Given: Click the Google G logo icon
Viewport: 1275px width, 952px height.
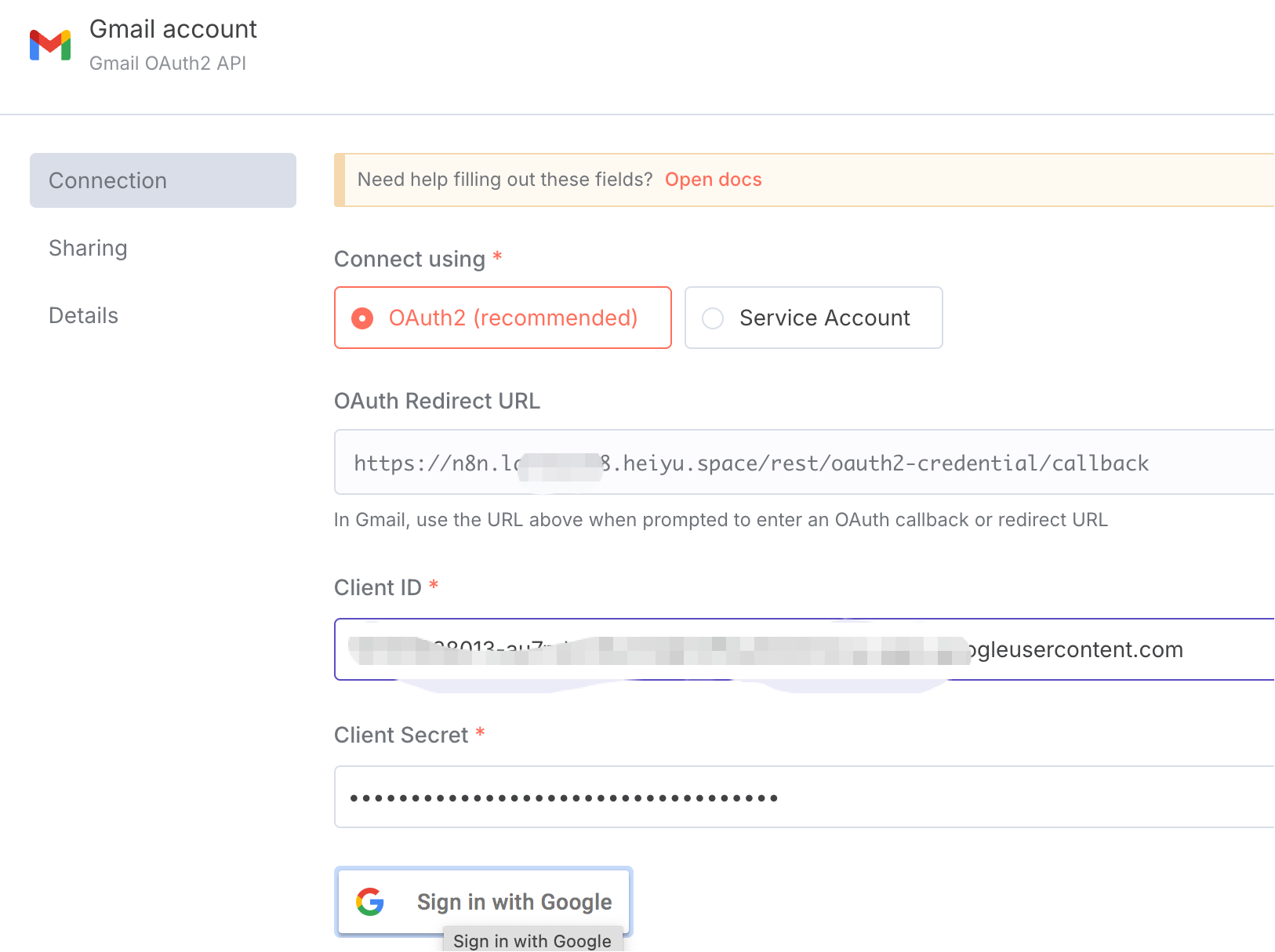Looking at the screenshot, I should tap(370, 902).
